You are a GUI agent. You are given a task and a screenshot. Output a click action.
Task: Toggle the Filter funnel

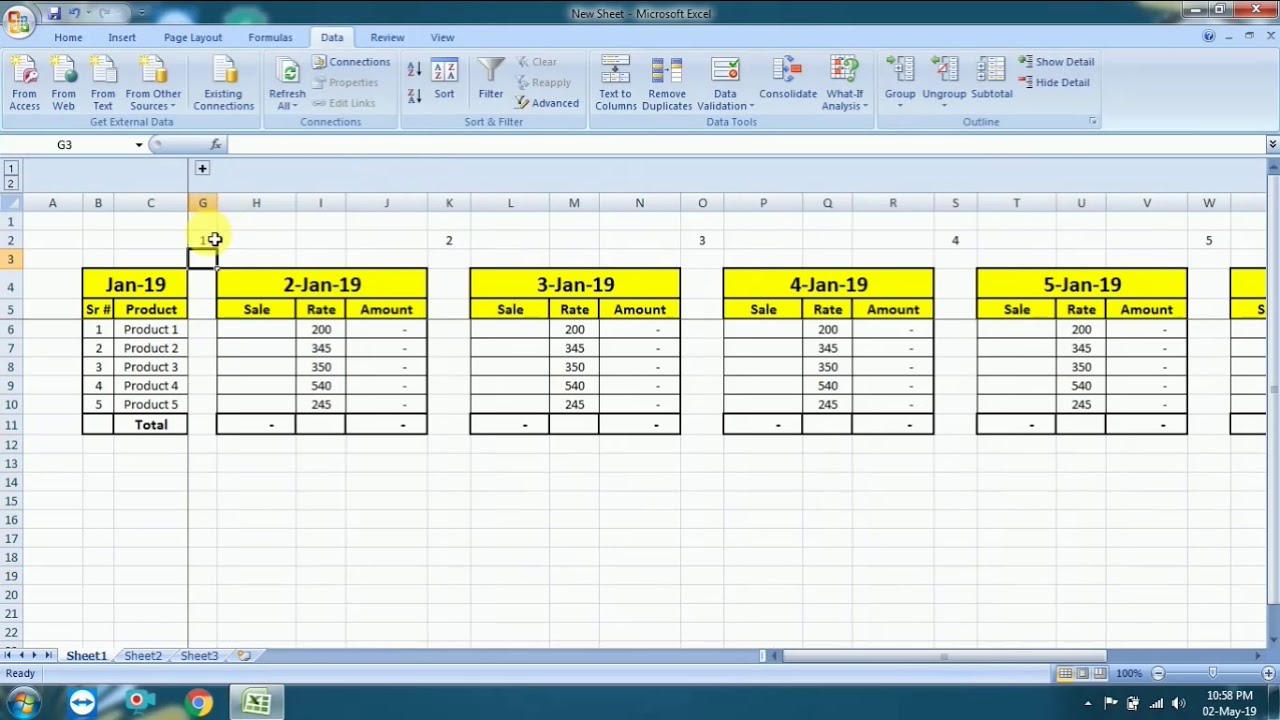[490, 80]
